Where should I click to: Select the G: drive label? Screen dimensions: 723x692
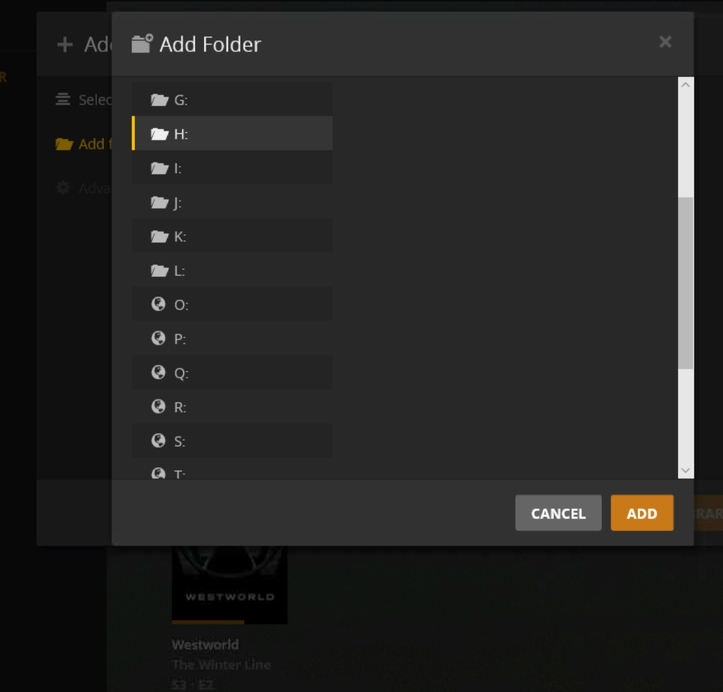(181, 100)
